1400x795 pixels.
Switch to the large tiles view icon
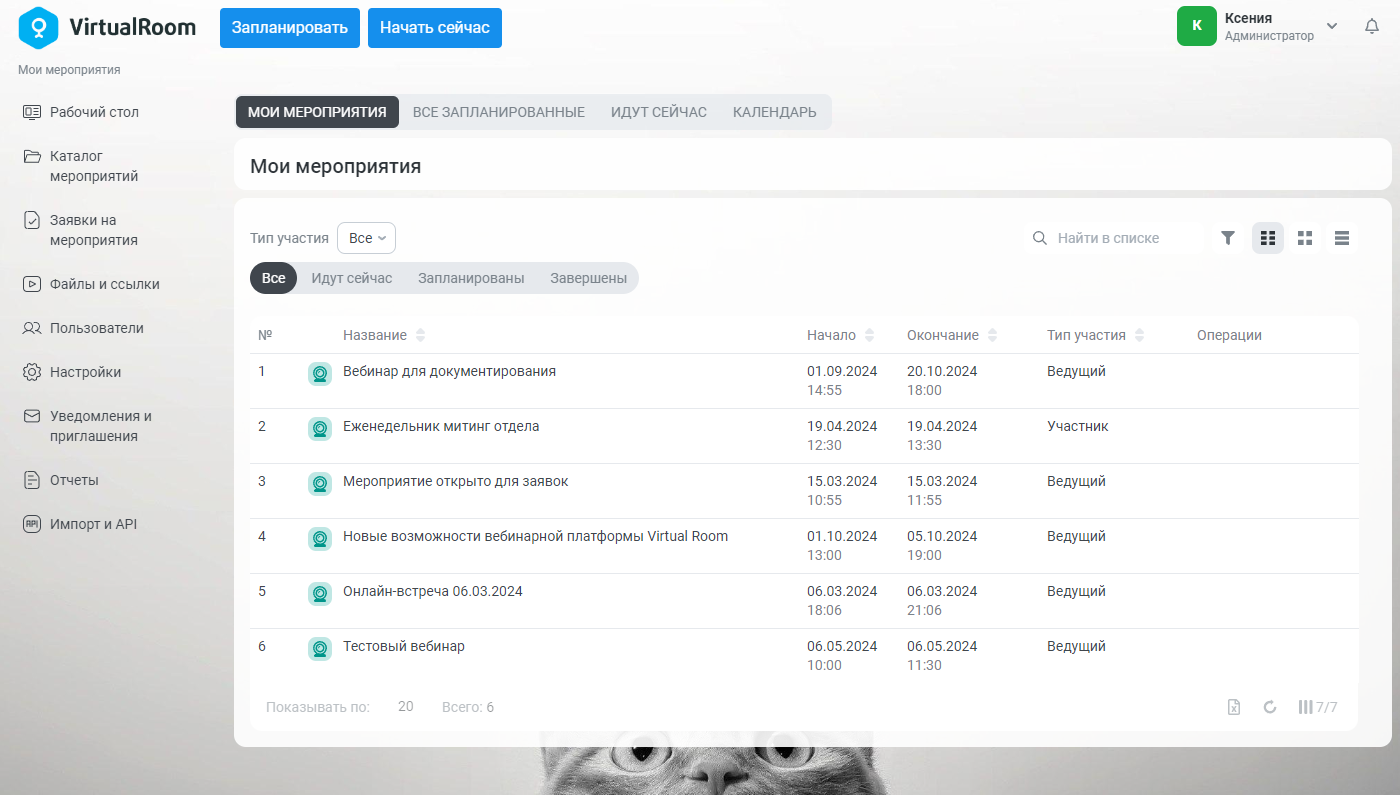[1305, 238]
